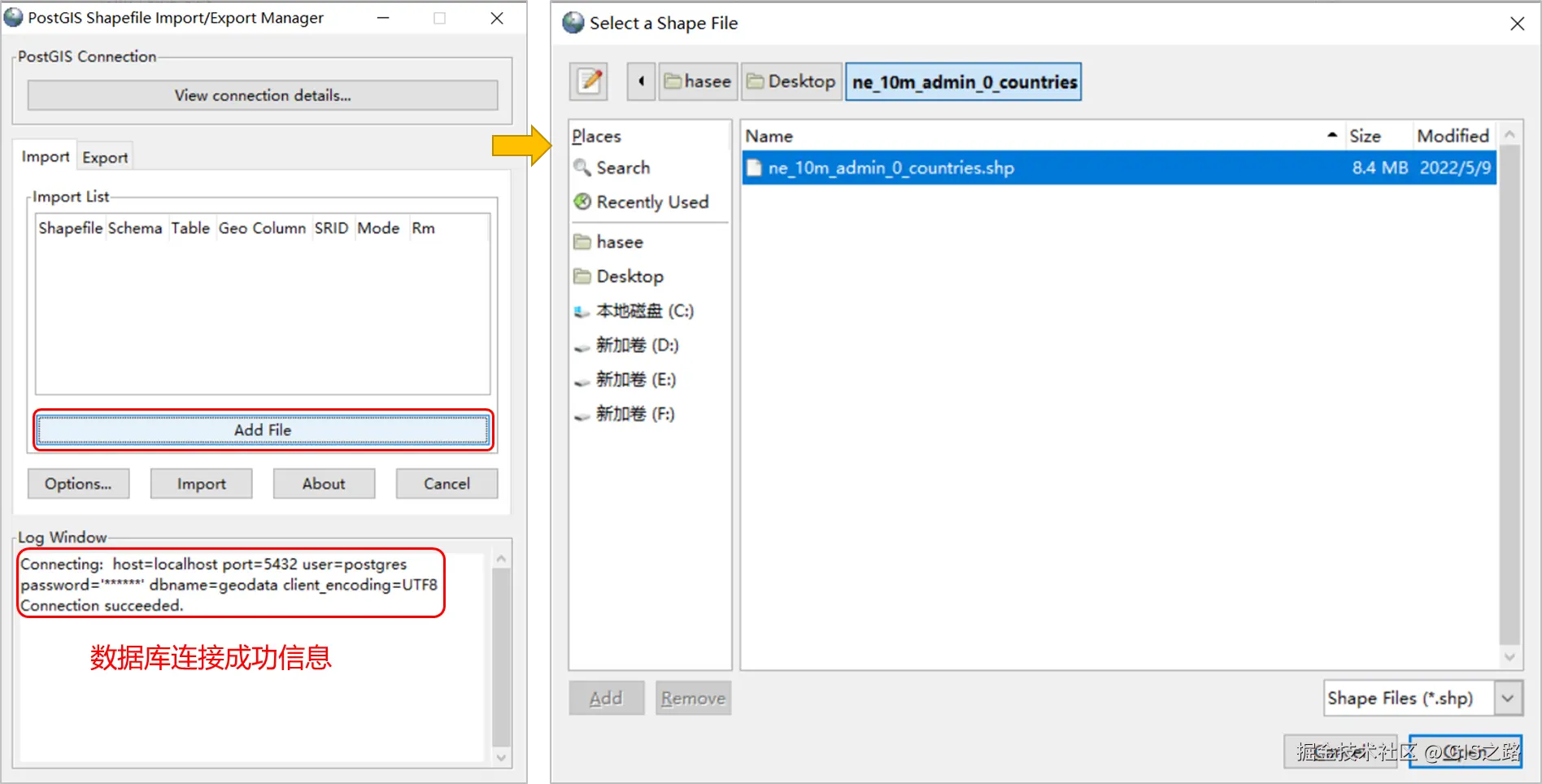
Task: Minimize the PostGIS Import/Export Manager window
Action: click(383, 18)
